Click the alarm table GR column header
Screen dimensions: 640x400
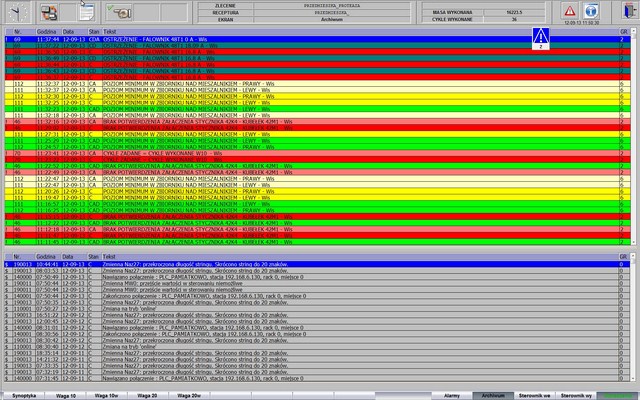click(x=624, y=31)
